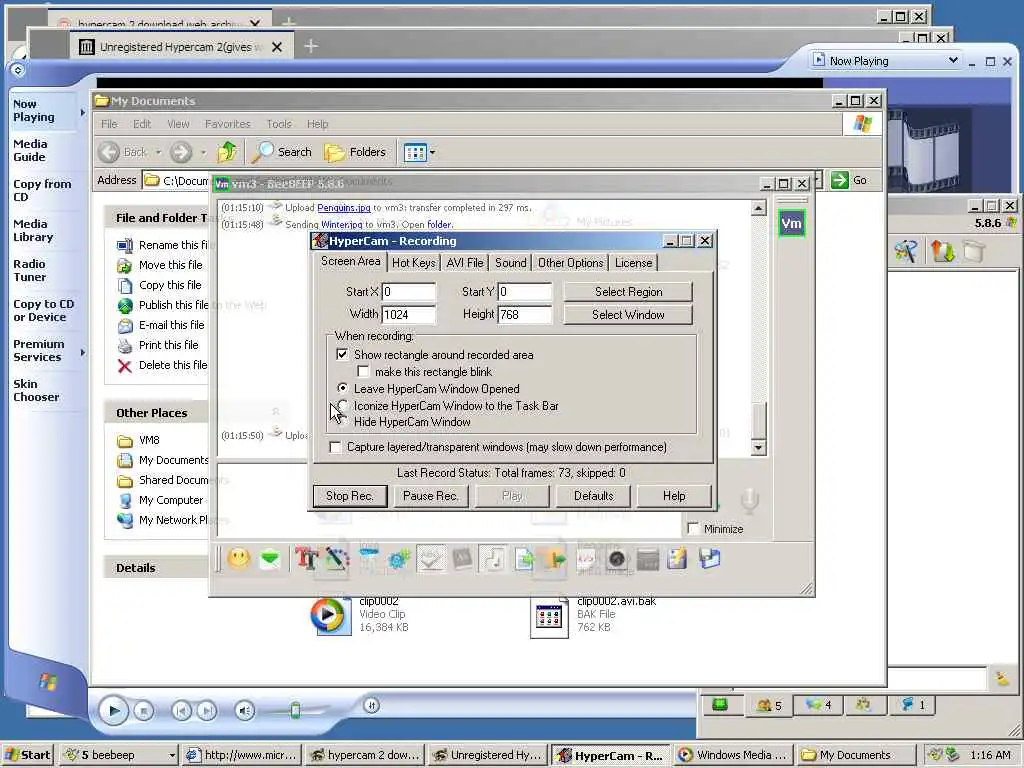Click the tools icon in BeeBEEP right window

click(906, 251)
